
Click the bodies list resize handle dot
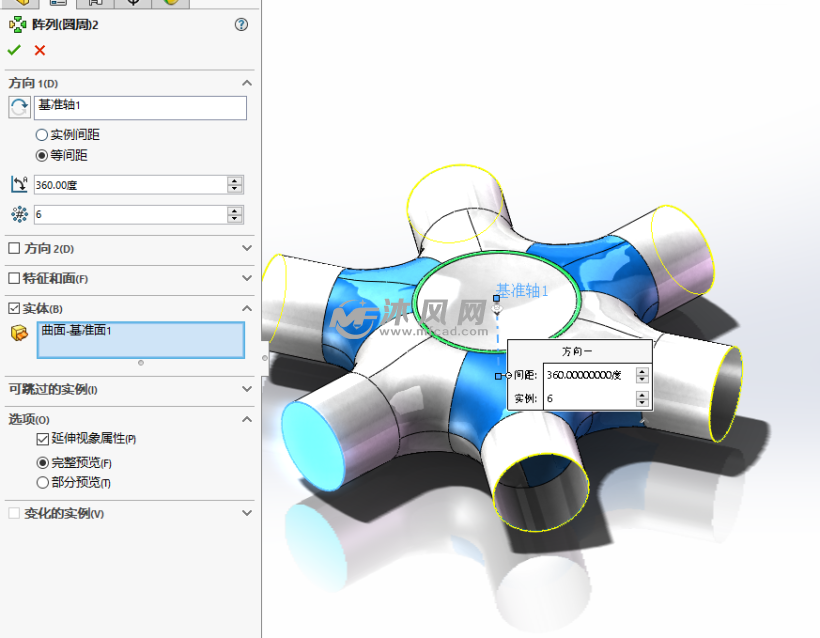(141, 362)
